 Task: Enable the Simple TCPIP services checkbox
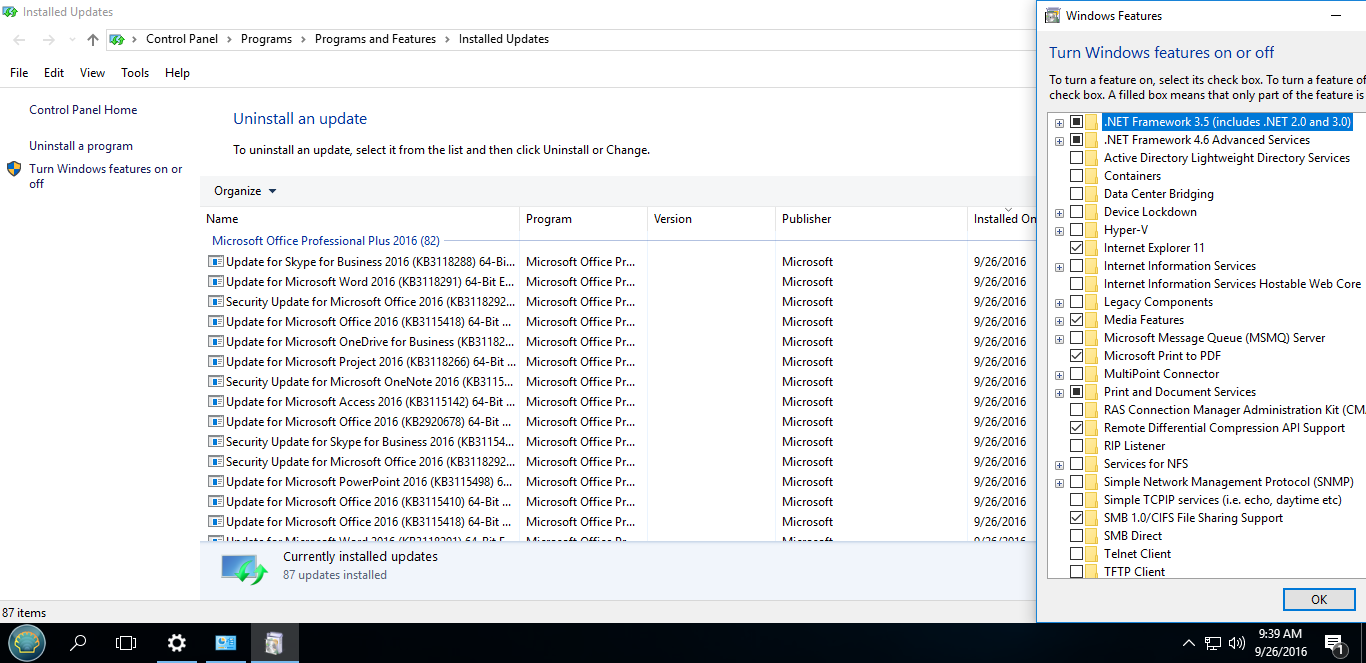1076,500
